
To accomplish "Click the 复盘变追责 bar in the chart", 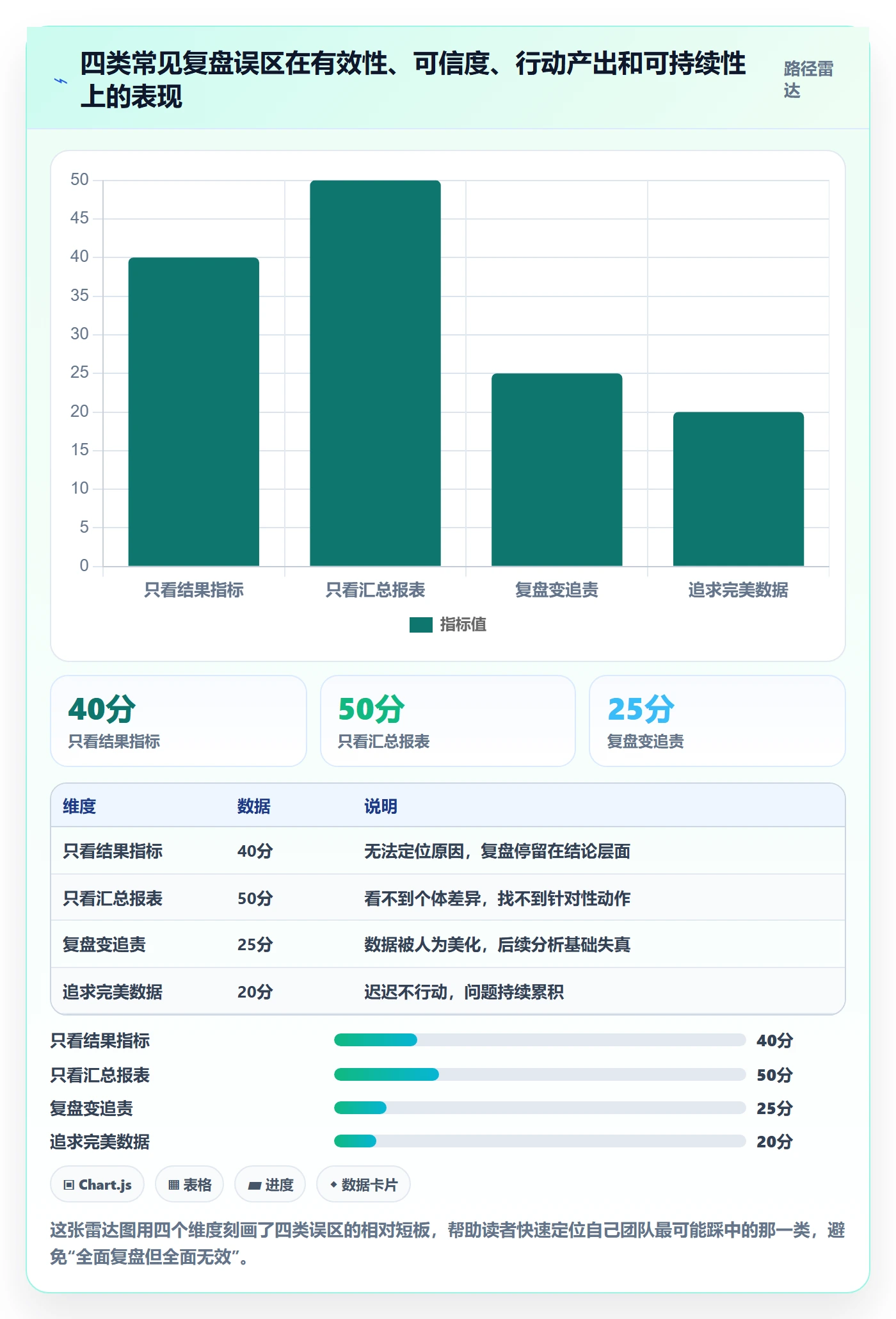I will 557,469.
